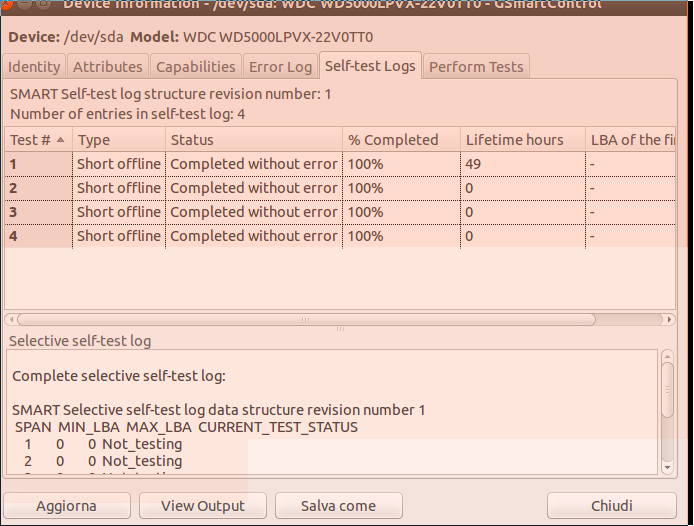
Task: Click the SMART Self-test log revision number line
Action: [171, 94]
